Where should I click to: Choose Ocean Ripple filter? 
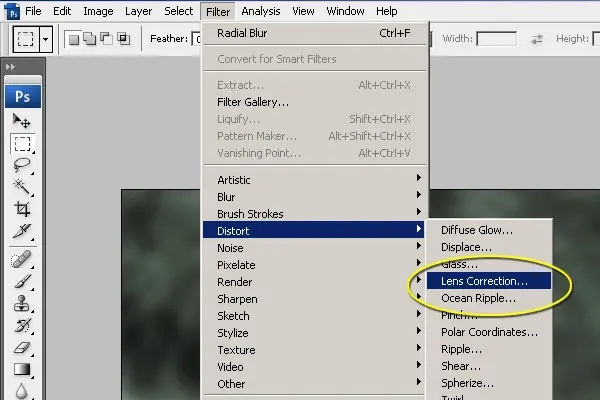click(489, 298)
